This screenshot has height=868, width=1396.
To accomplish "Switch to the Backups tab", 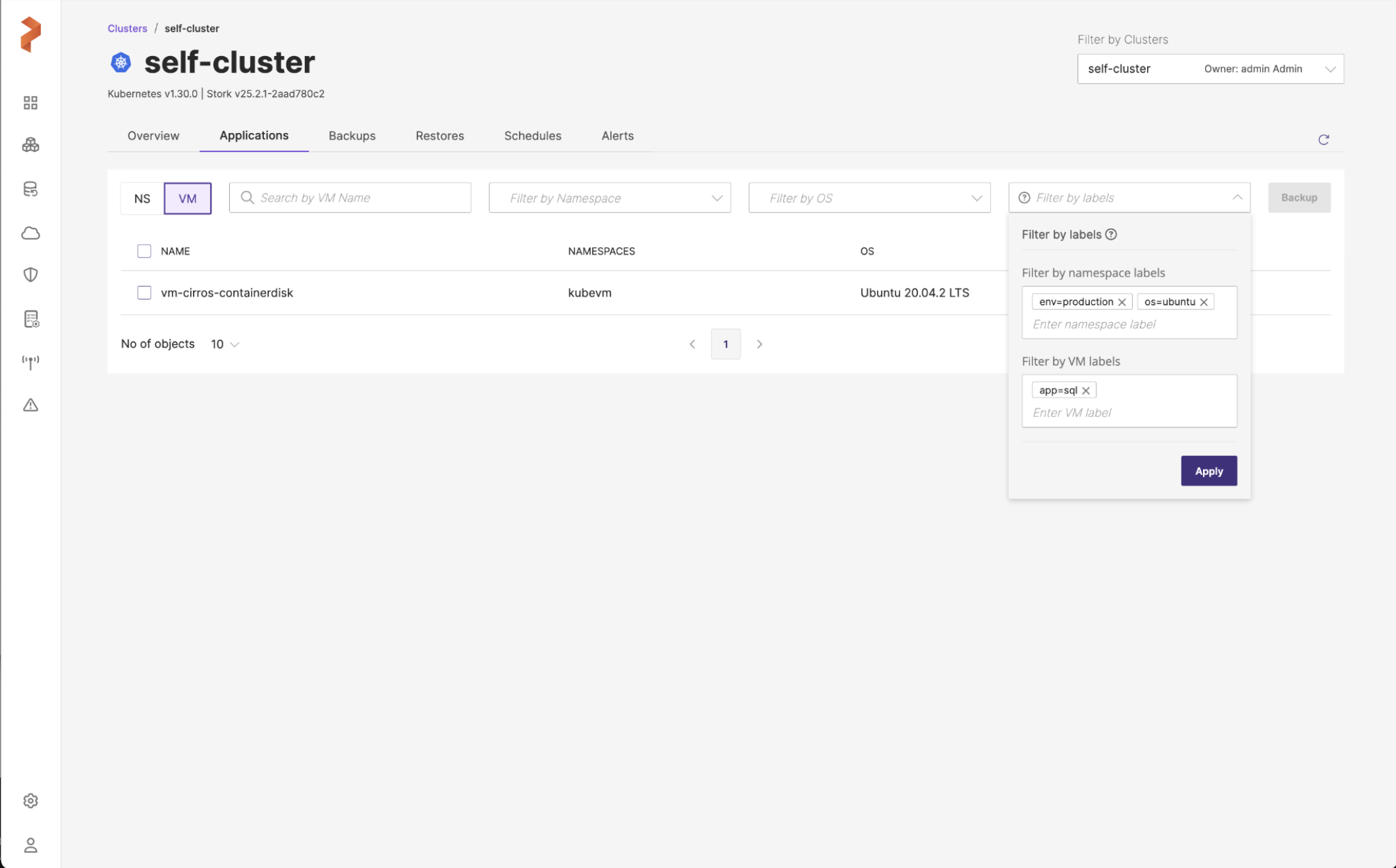I will tap(352, 136).
